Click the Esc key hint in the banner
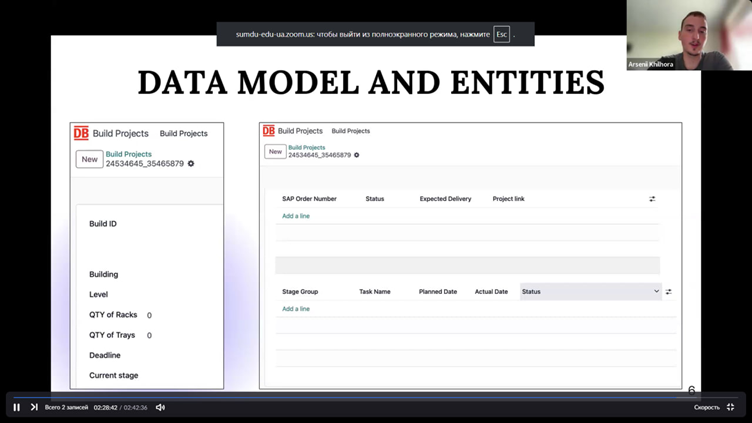Viewport: 752px width, 423px height. [502, 34]
